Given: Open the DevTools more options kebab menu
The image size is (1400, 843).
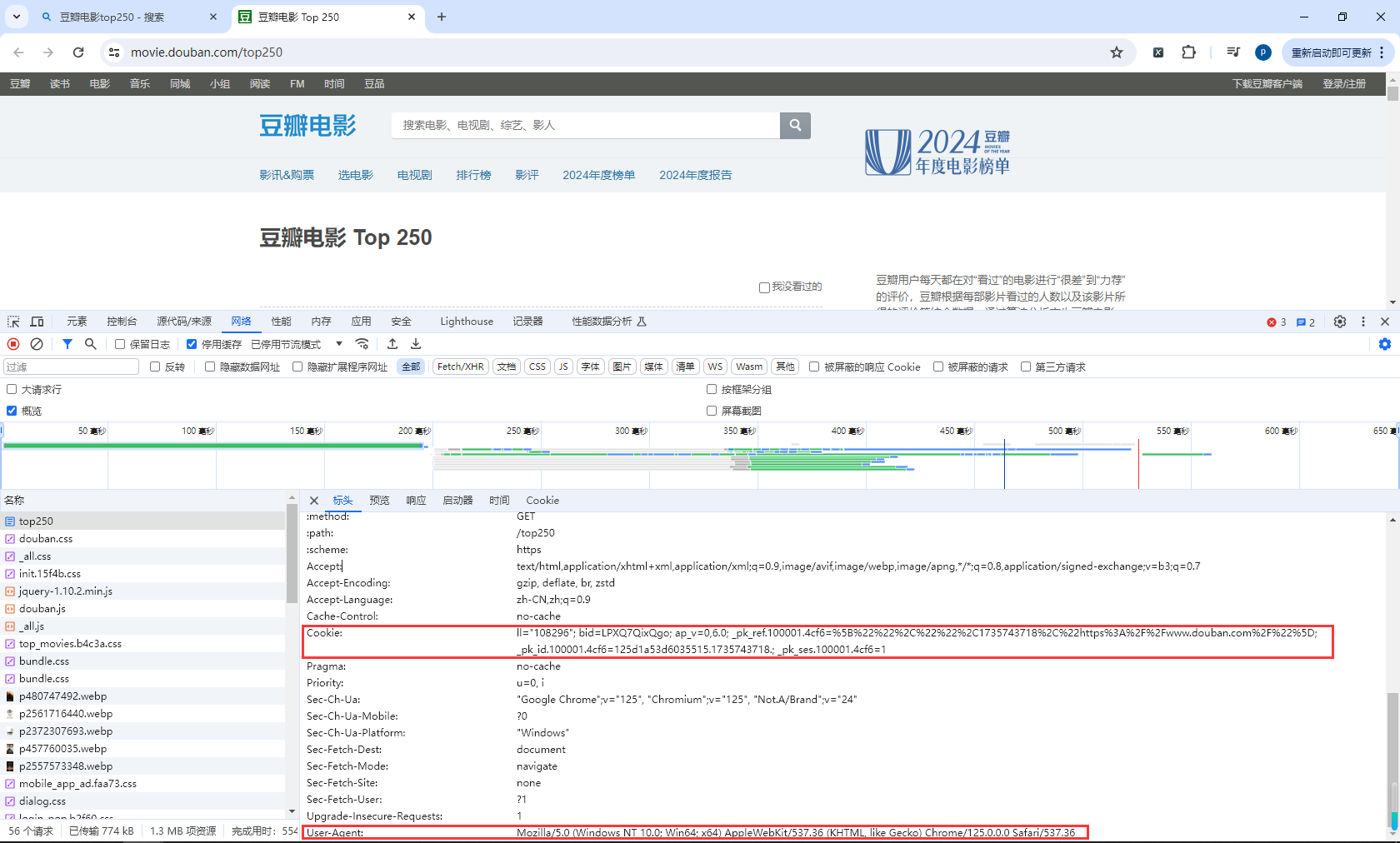Looking at the screenshot, I should coord(1363,322).
